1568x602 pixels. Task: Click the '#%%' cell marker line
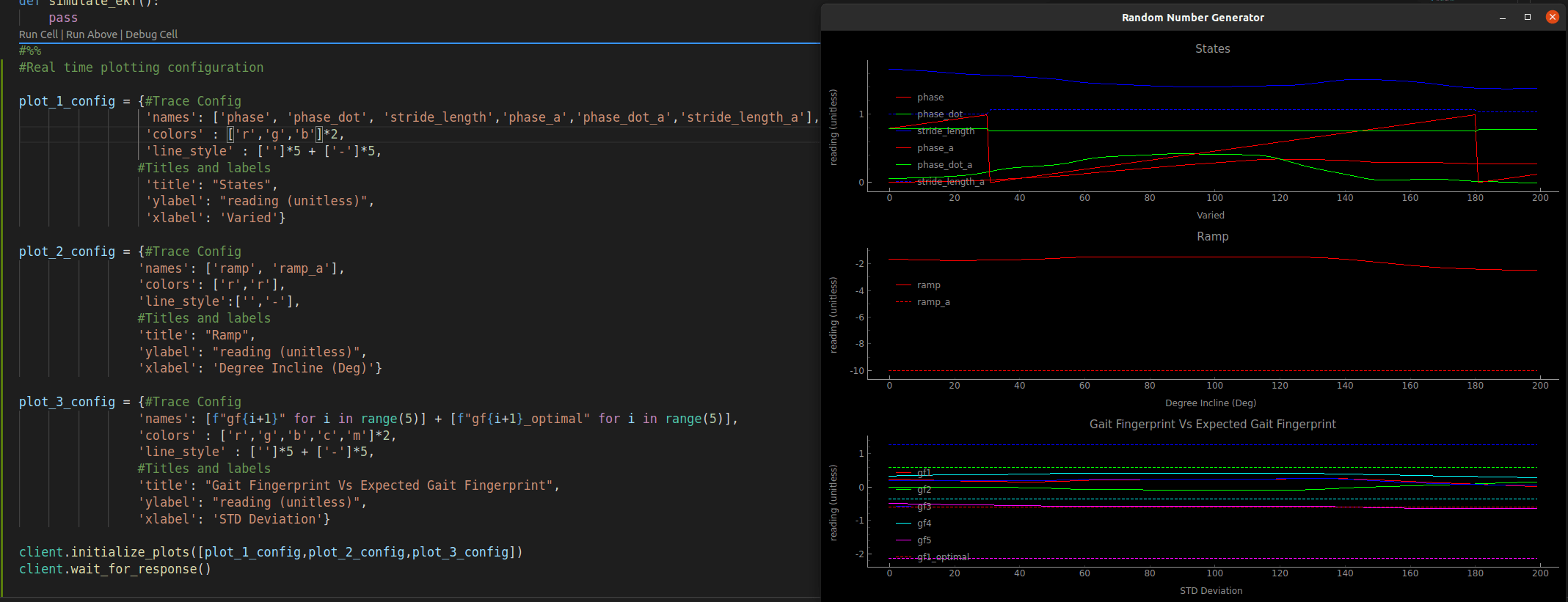pos(30,51)
